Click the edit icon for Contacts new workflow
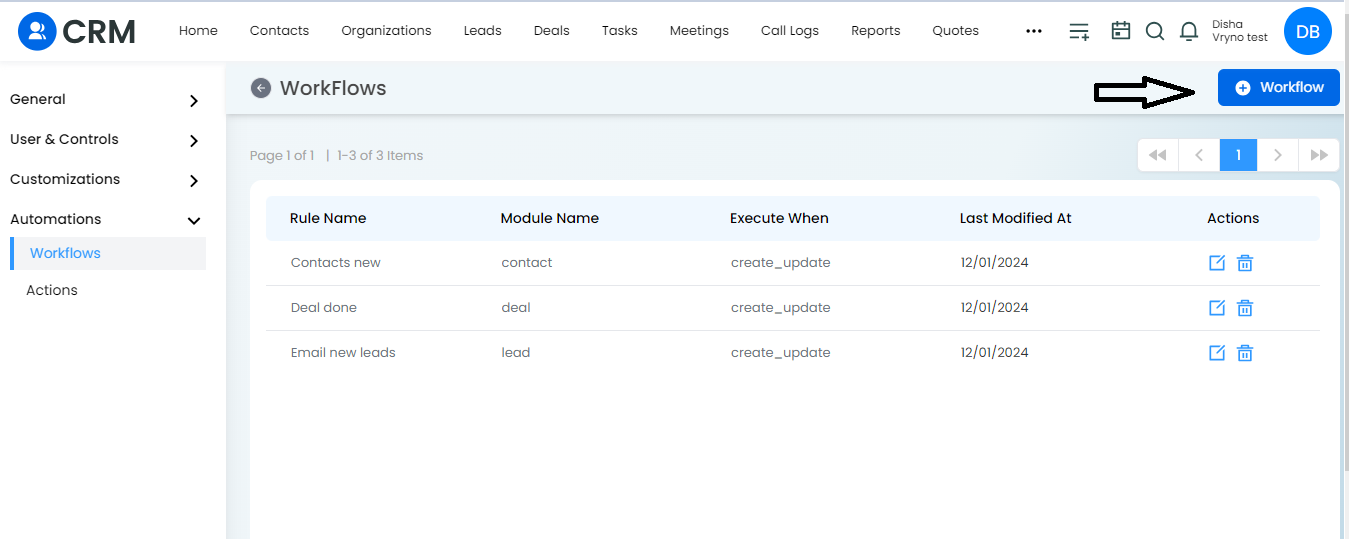The height and width of the screenshot is (539, 1349). point(1217,263)
